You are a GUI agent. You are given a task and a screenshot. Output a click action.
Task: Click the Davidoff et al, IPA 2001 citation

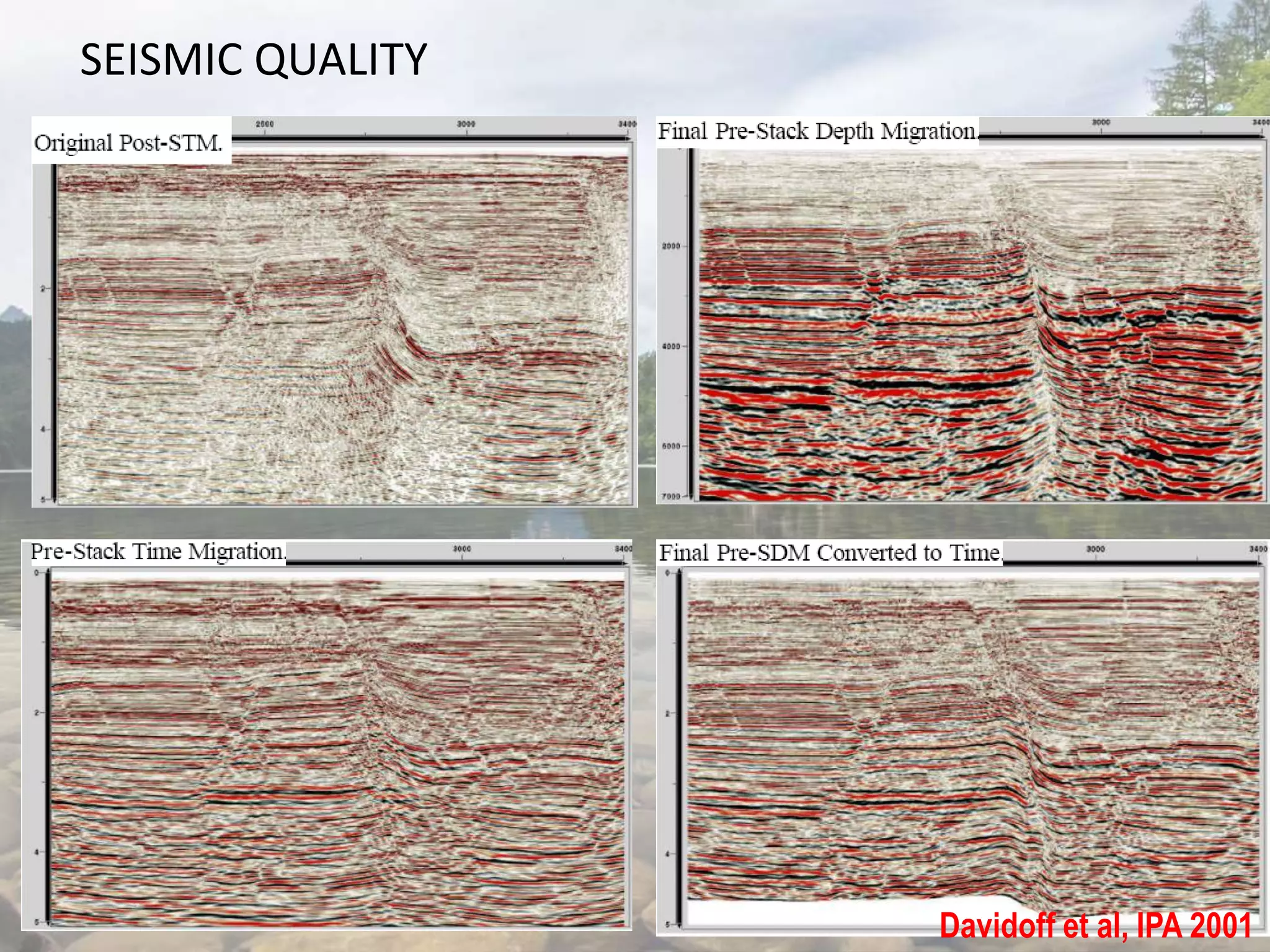point(1095,926)
